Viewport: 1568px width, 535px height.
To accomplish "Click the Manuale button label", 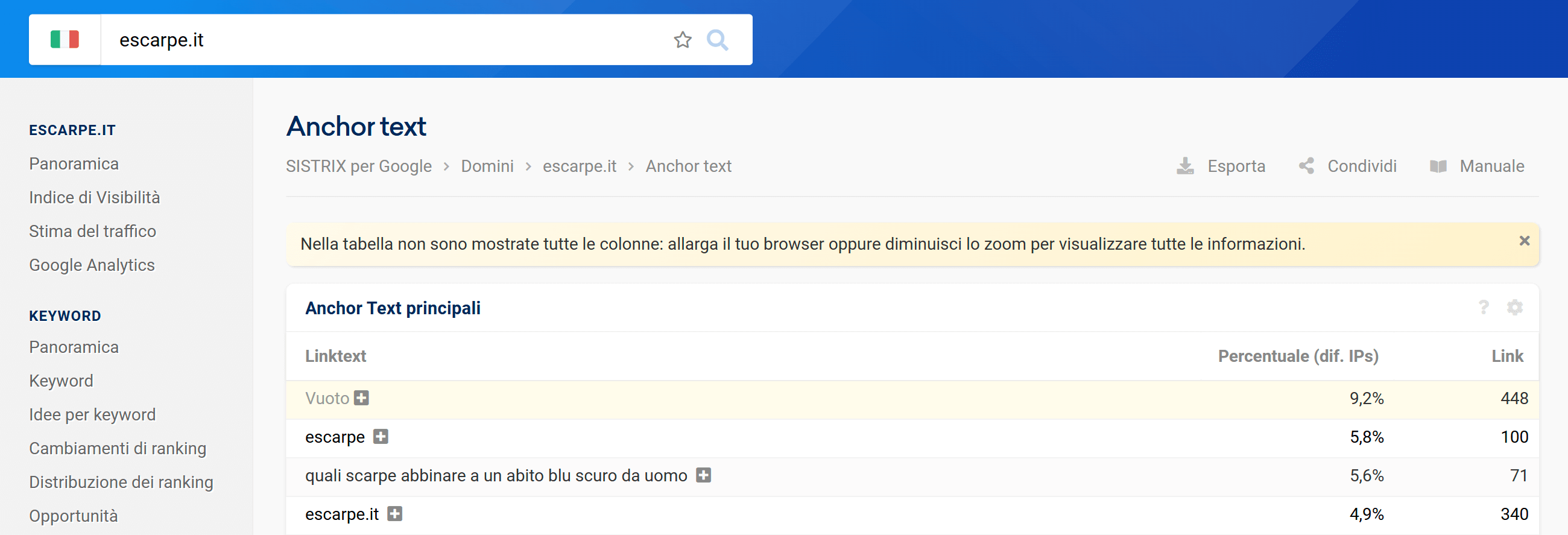I will [x=1491, y=166].
